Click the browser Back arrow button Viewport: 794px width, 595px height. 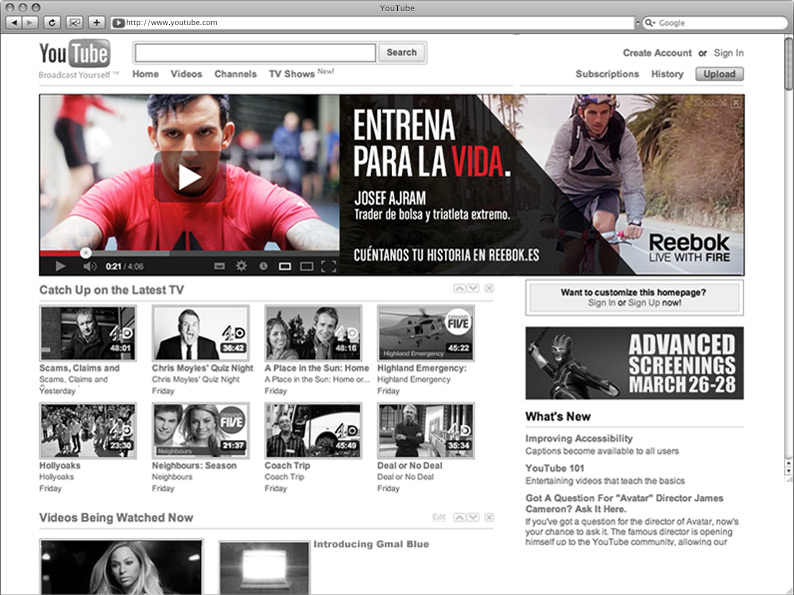pyautogui.click(x=14, y=23)
